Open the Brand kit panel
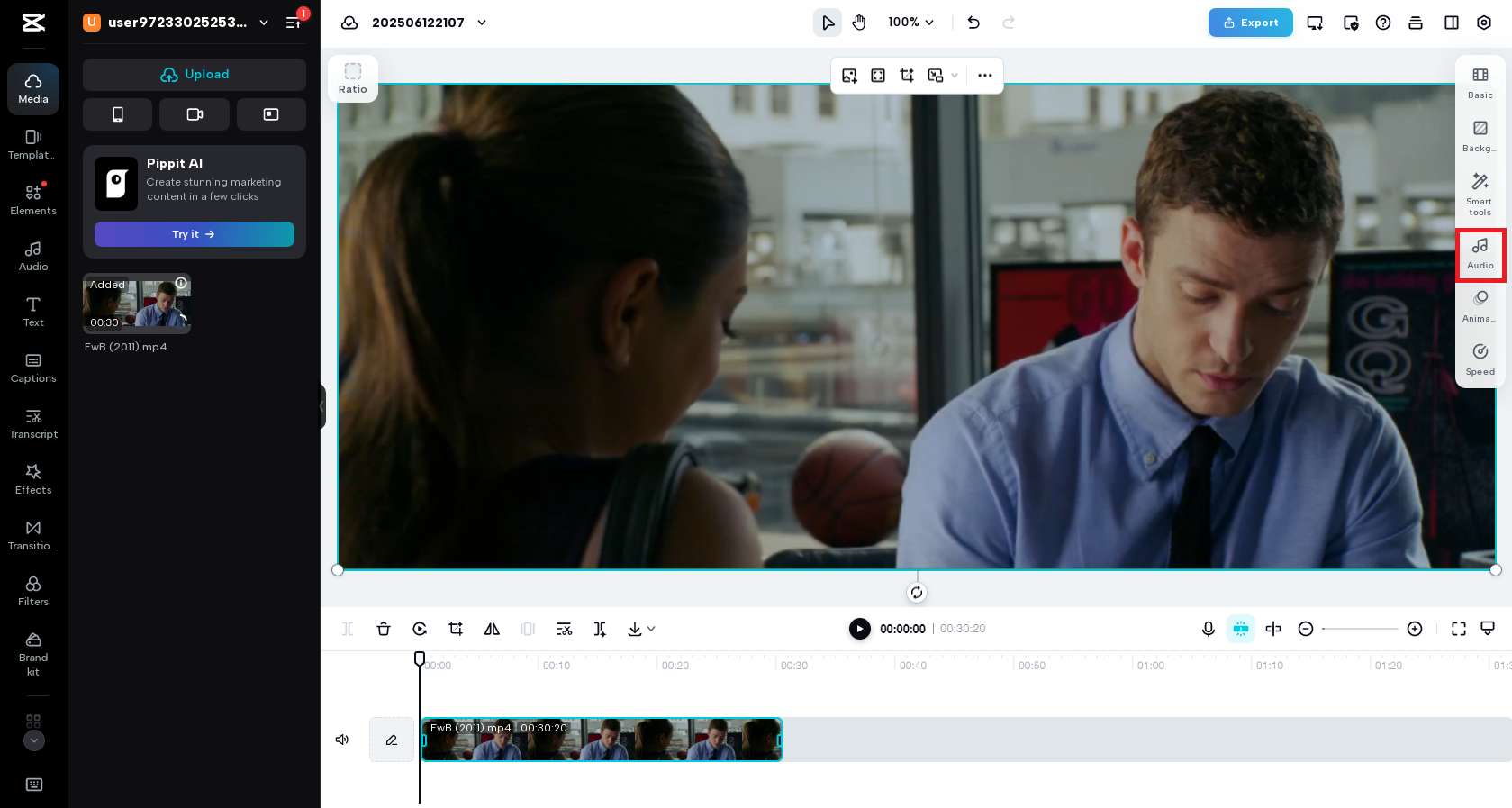The image size is (1512, 808). pos(33,654)
